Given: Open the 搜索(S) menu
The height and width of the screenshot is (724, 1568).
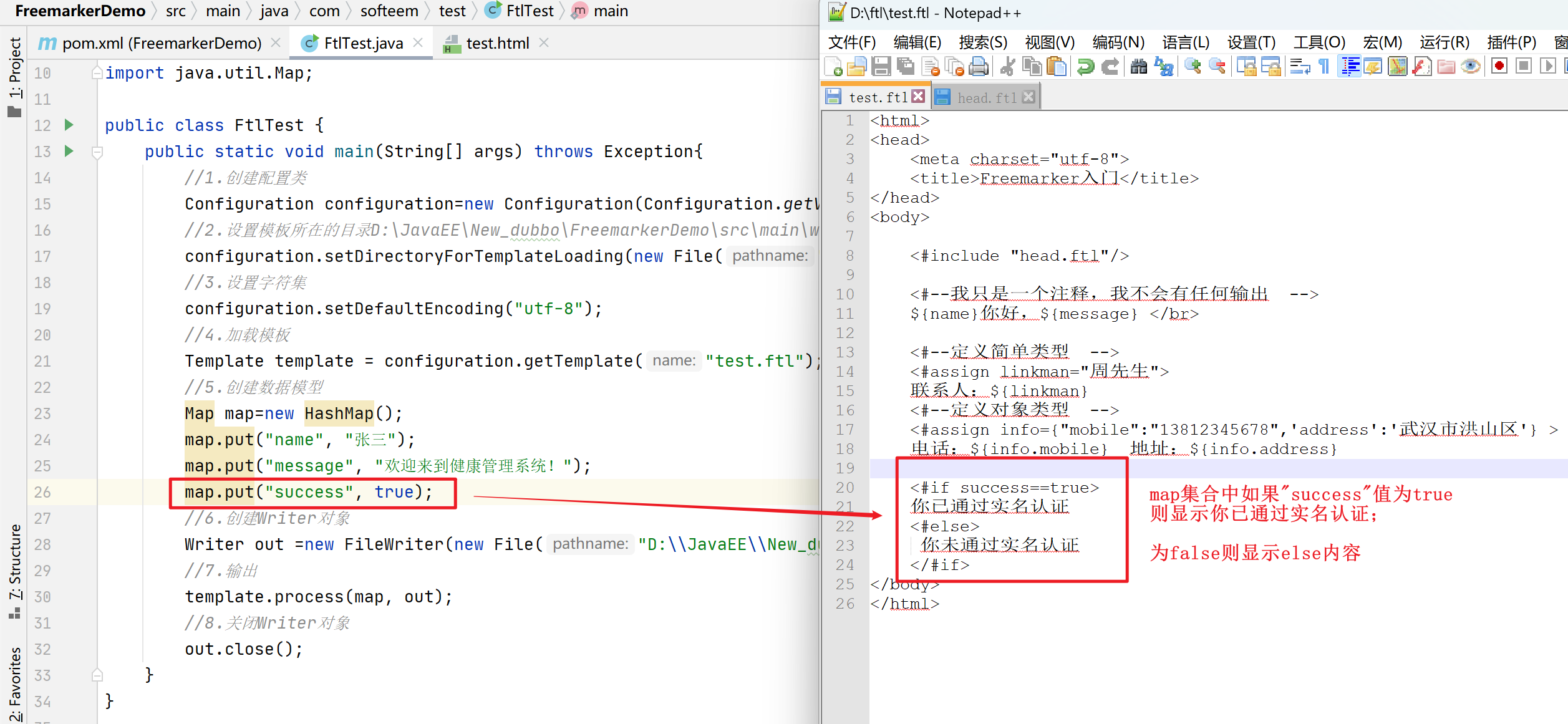Looking at the screenshot, I should [x=982, y=42].
